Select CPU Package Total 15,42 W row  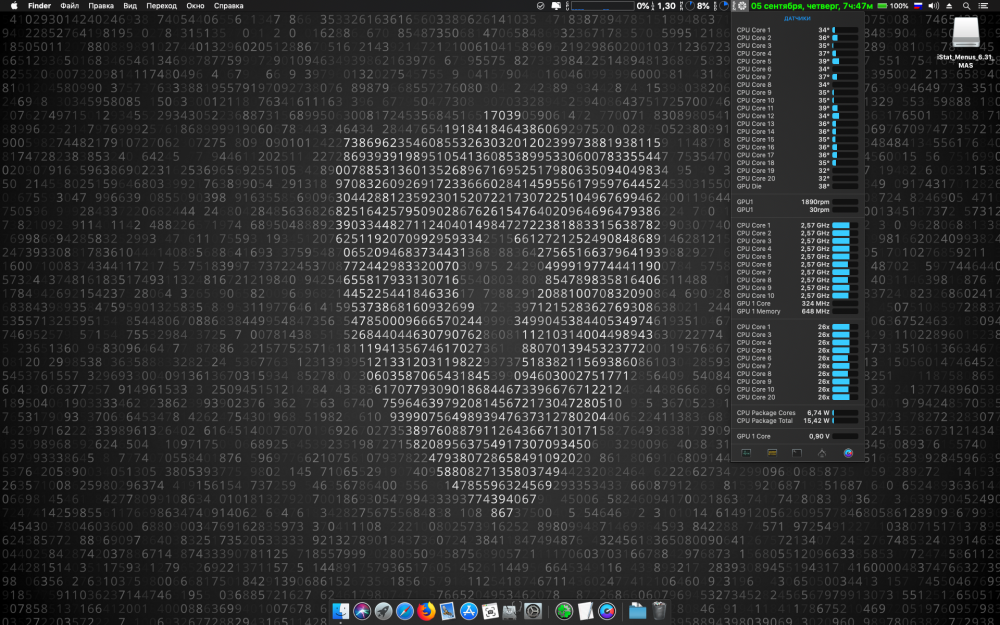pos(797,421)
